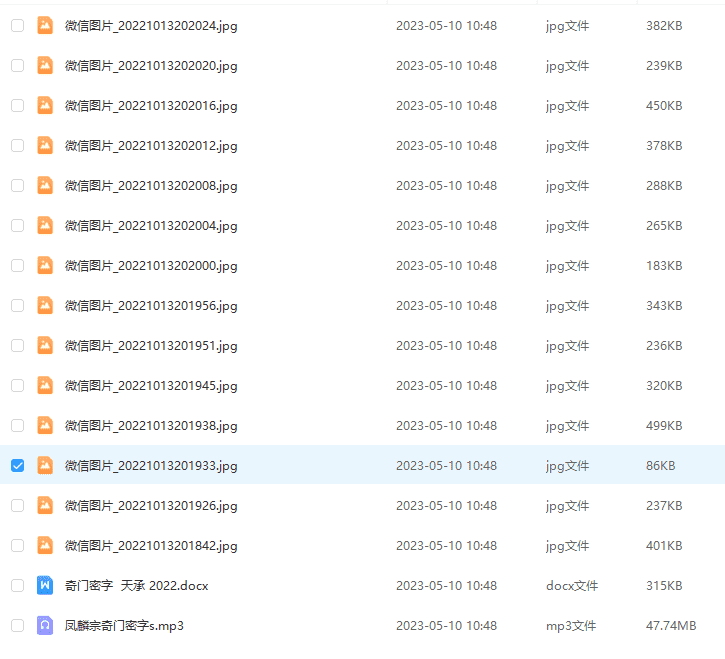
Task: Click image icon for 微信图片_20221013201951.jpg
Action: [x=45, y=346]
